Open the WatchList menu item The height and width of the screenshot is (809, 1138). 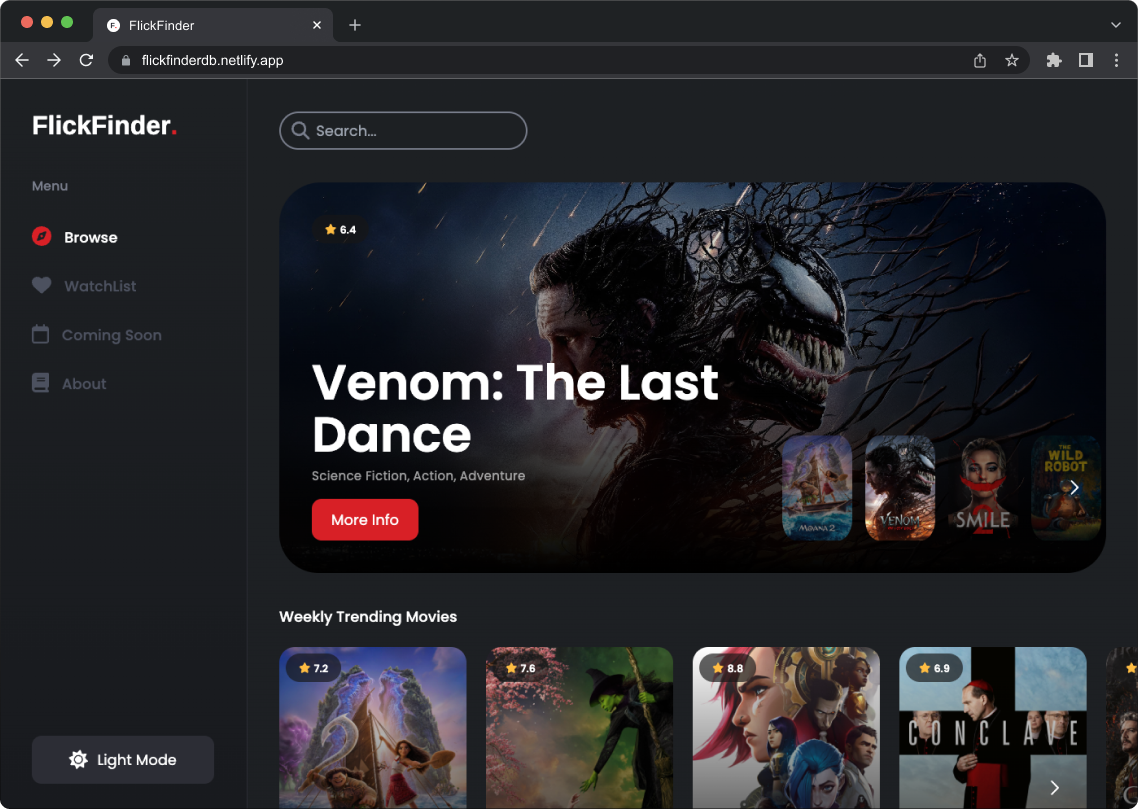(x=84, y=286)
